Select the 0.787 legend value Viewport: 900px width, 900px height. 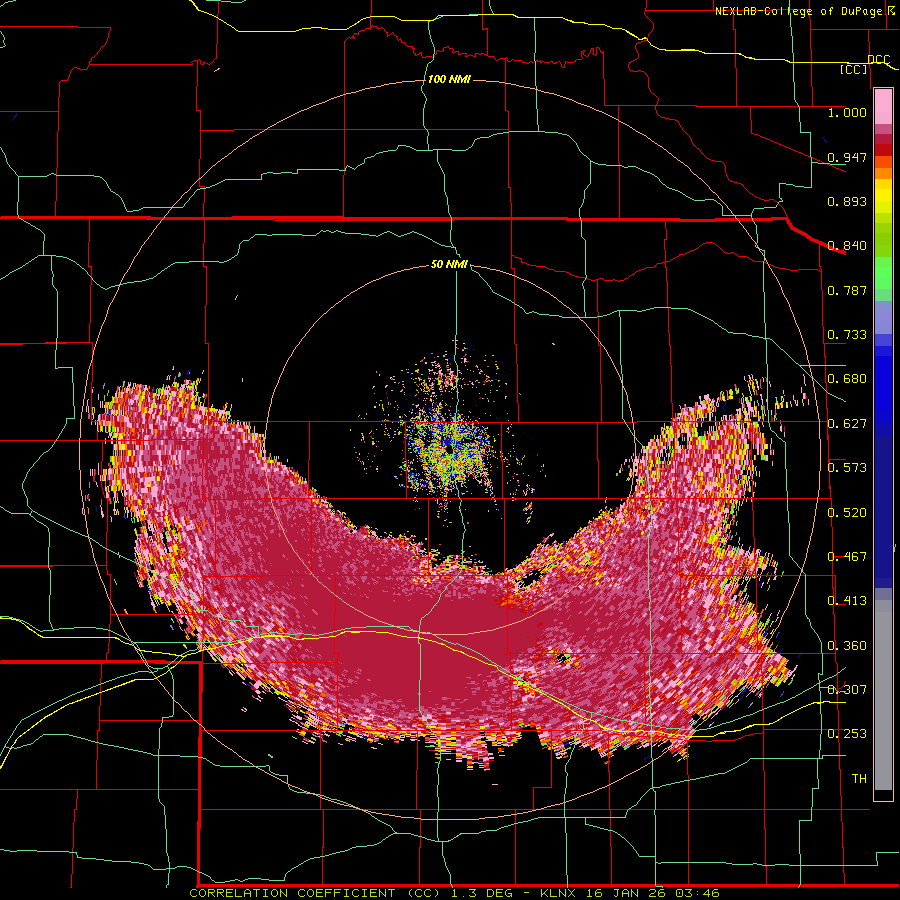[x=847, y=290]
